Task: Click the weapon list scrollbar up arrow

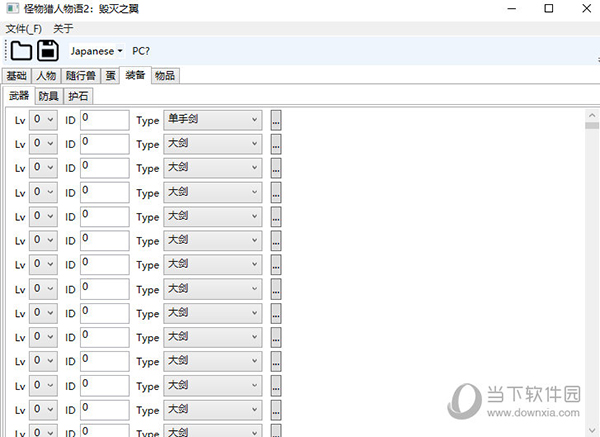Action: (x=592, y=115)
